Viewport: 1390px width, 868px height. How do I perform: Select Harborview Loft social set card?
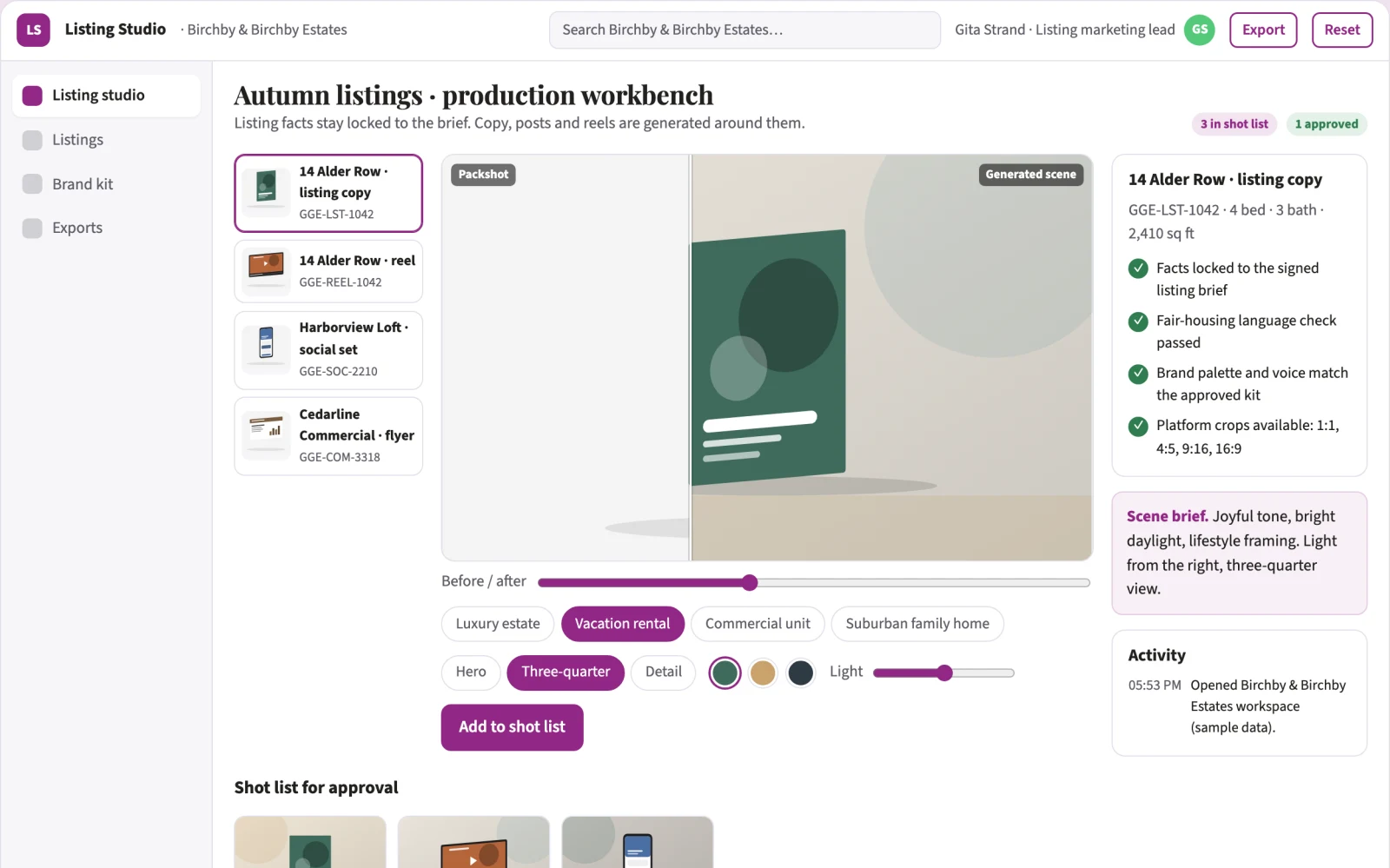point(328,350)
